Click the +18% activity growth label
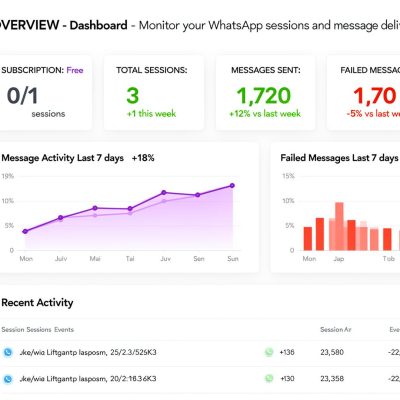The image size is (400, 400). 143,158
